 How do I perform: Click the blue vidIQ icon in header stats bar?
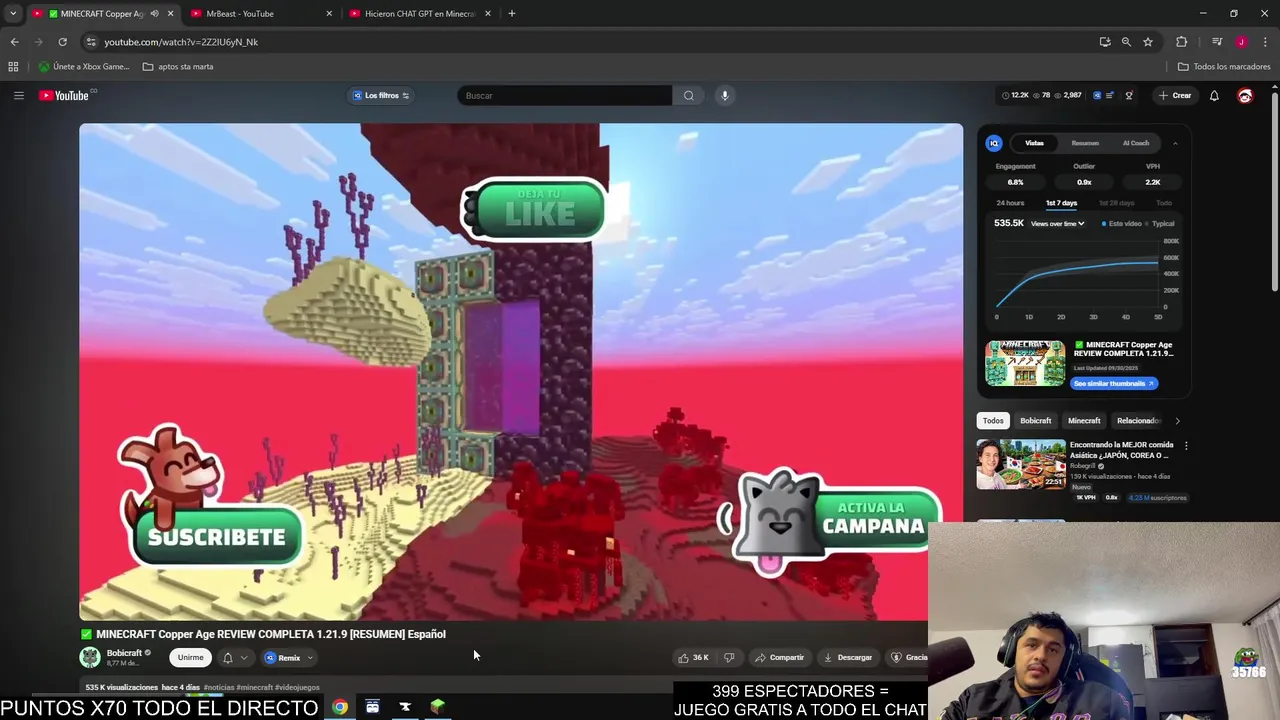pos(1097,95)
